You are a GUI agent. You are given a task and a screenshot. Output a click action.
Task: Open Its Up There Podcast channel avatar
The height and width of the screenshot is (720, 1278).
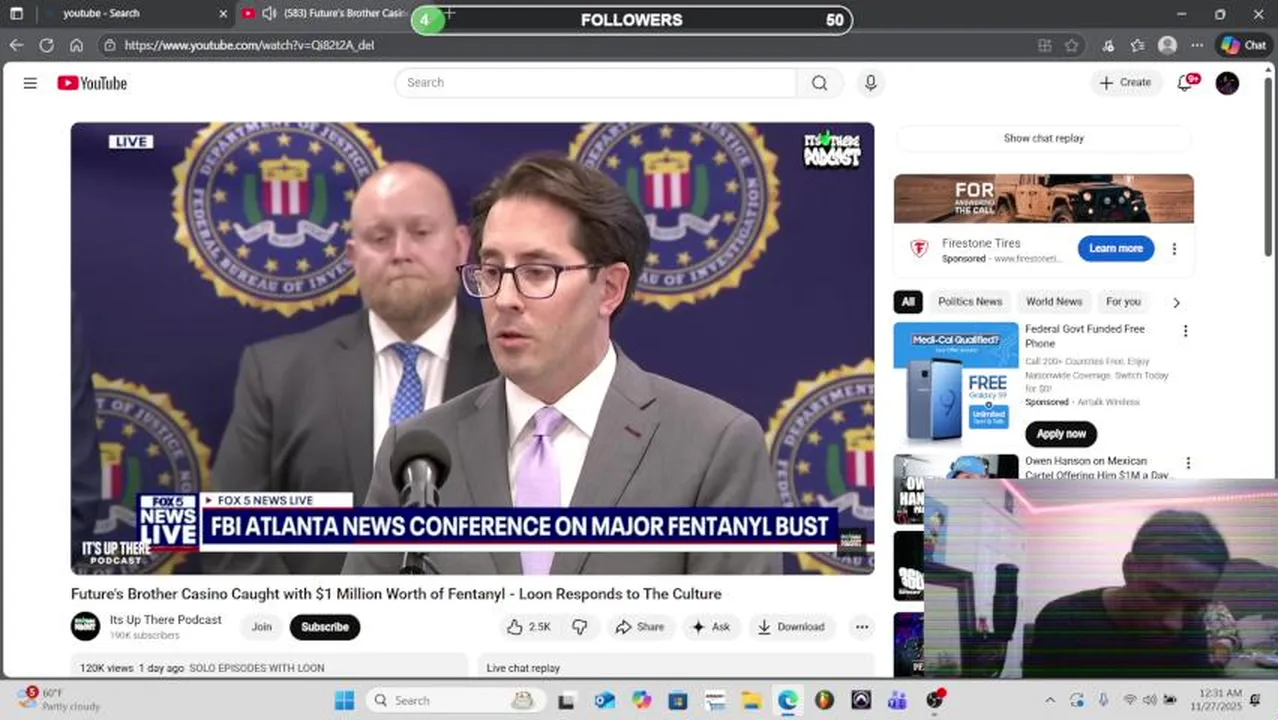(85, 627)
